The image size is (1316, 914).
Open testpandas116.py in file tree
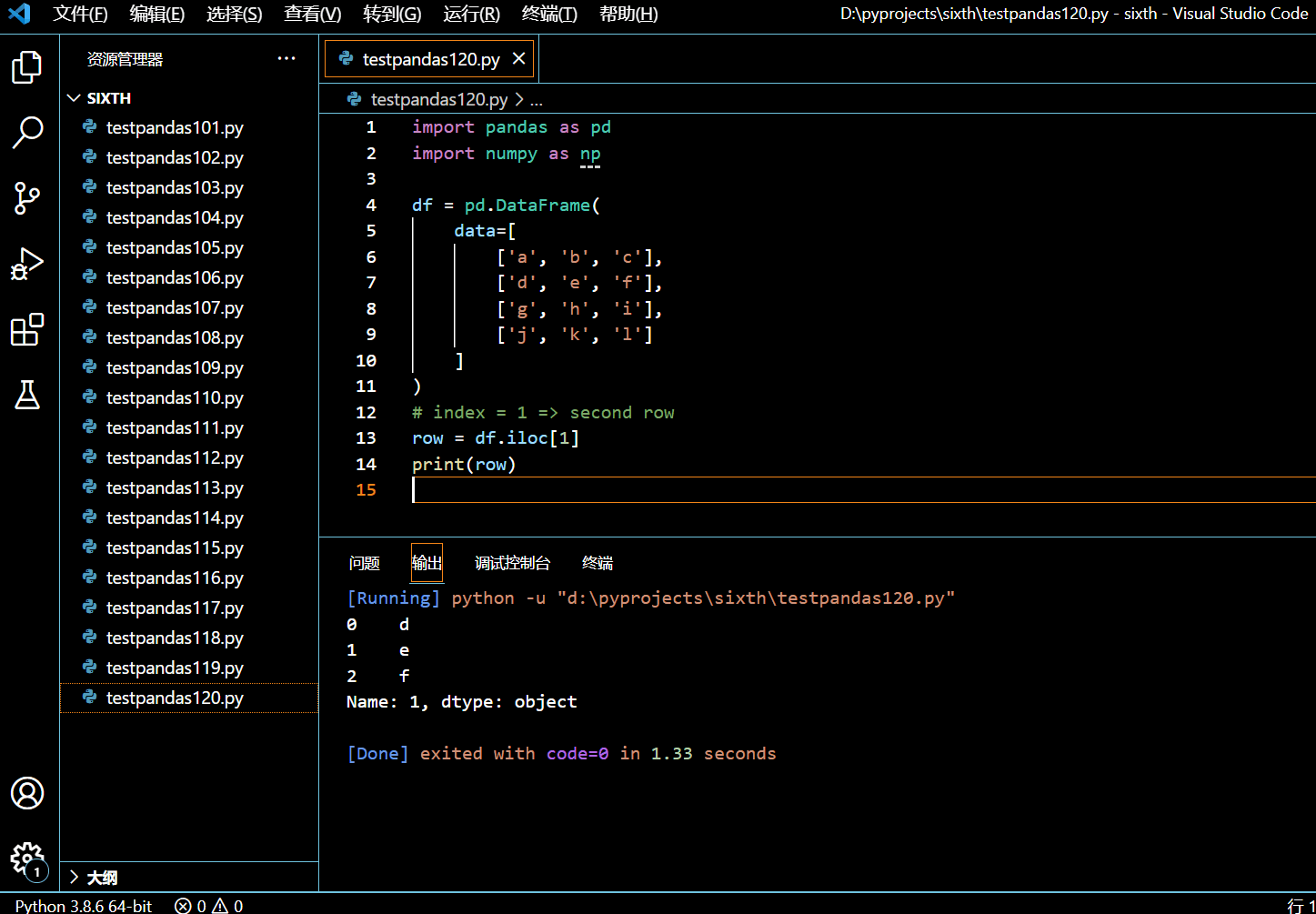189,578
